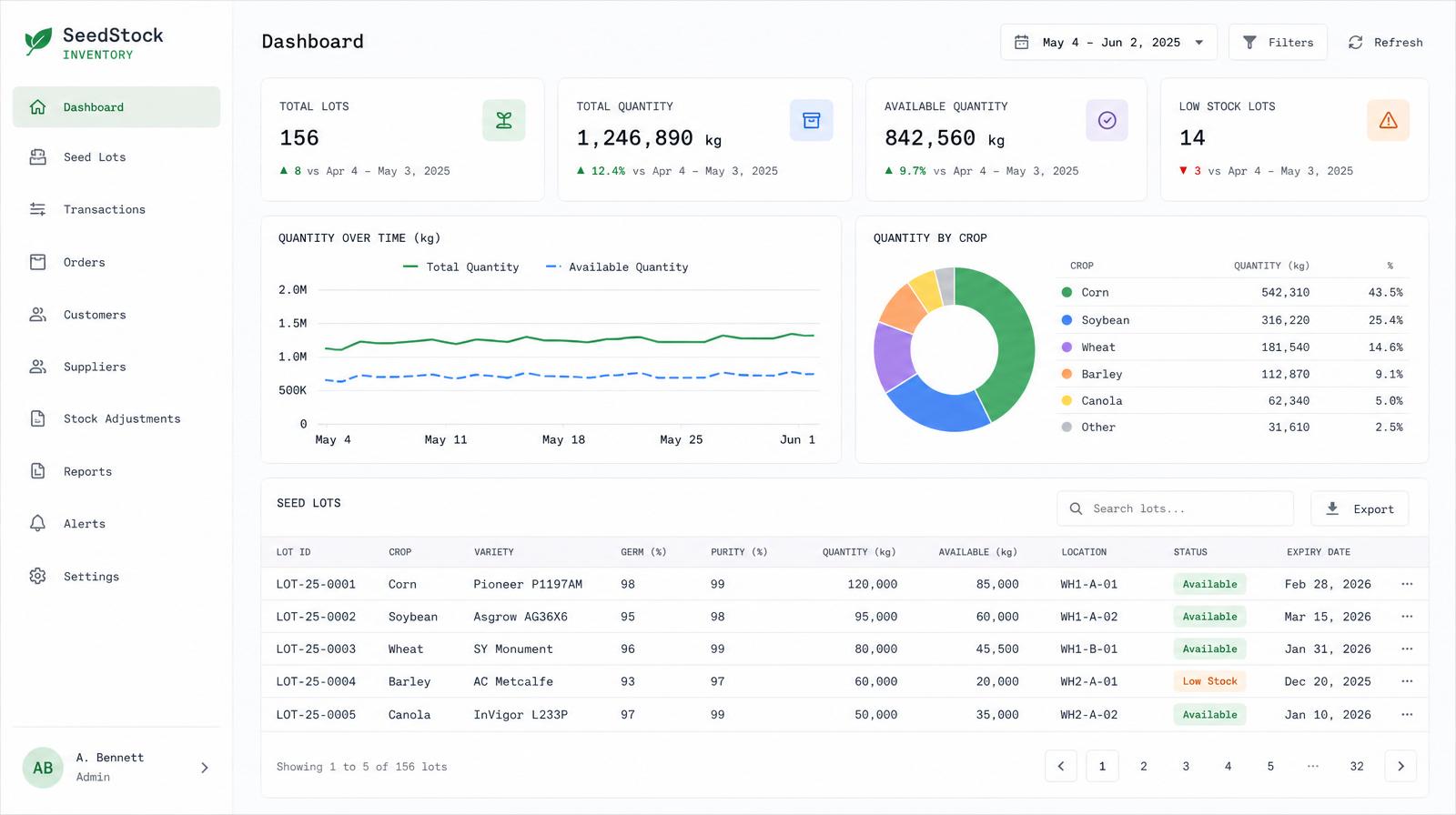Click location WH2-A-02

(x=1088, y=715)
